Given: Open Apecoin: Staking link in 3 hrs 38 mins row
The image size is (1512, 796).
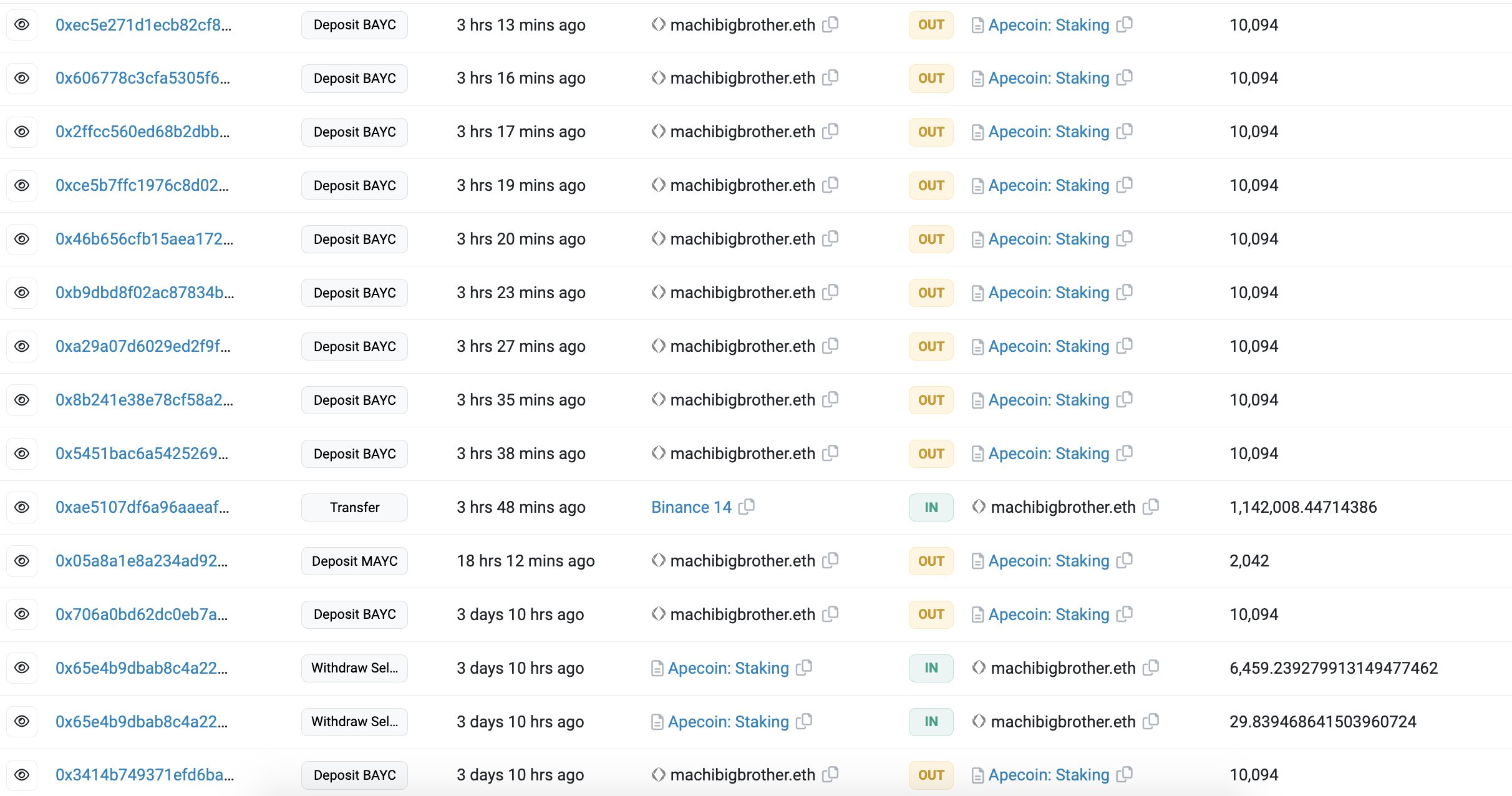Looking at the screenshot, I should point(1049,454).
